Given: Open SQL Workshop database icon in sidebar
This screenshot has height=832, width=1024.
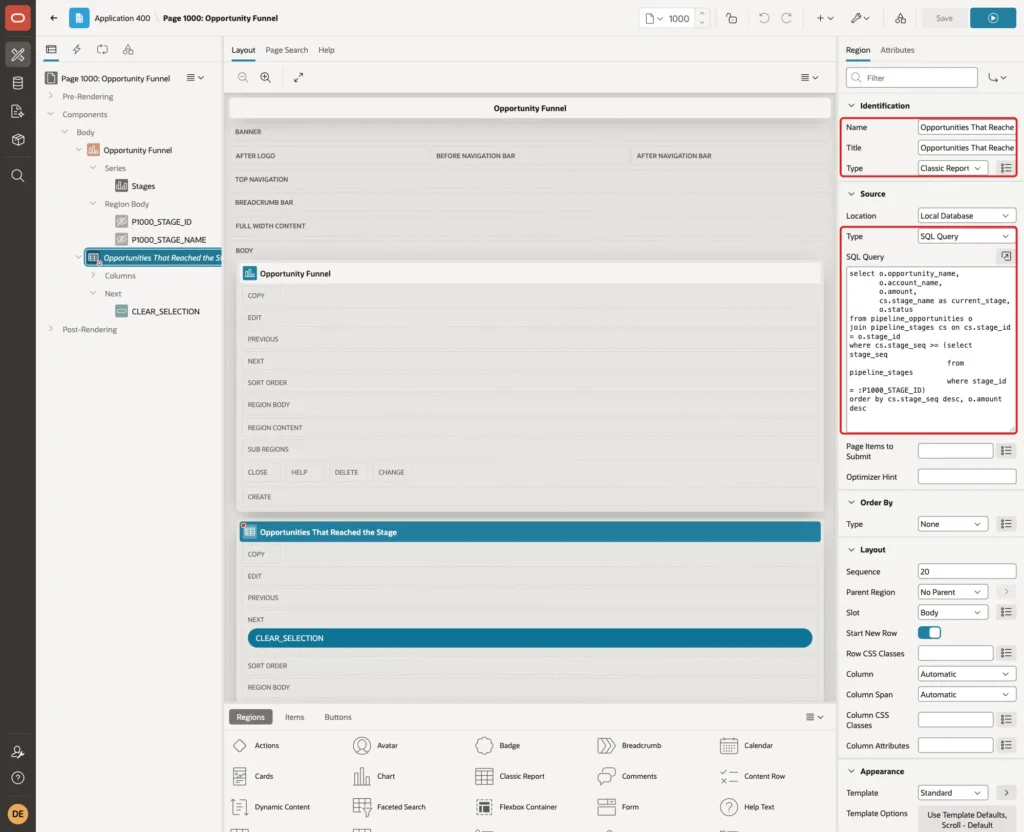Looking at the screenshot, I should (18, 83).
